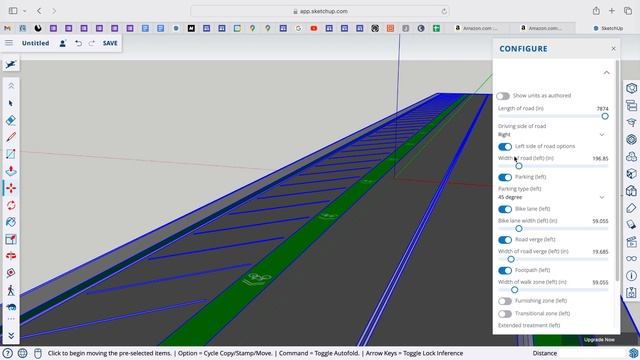Image resolution: width=640 pixels, height=360 pixels.
Task: Toggle Footpath (left) switch
Action: [x=505, y=270]
